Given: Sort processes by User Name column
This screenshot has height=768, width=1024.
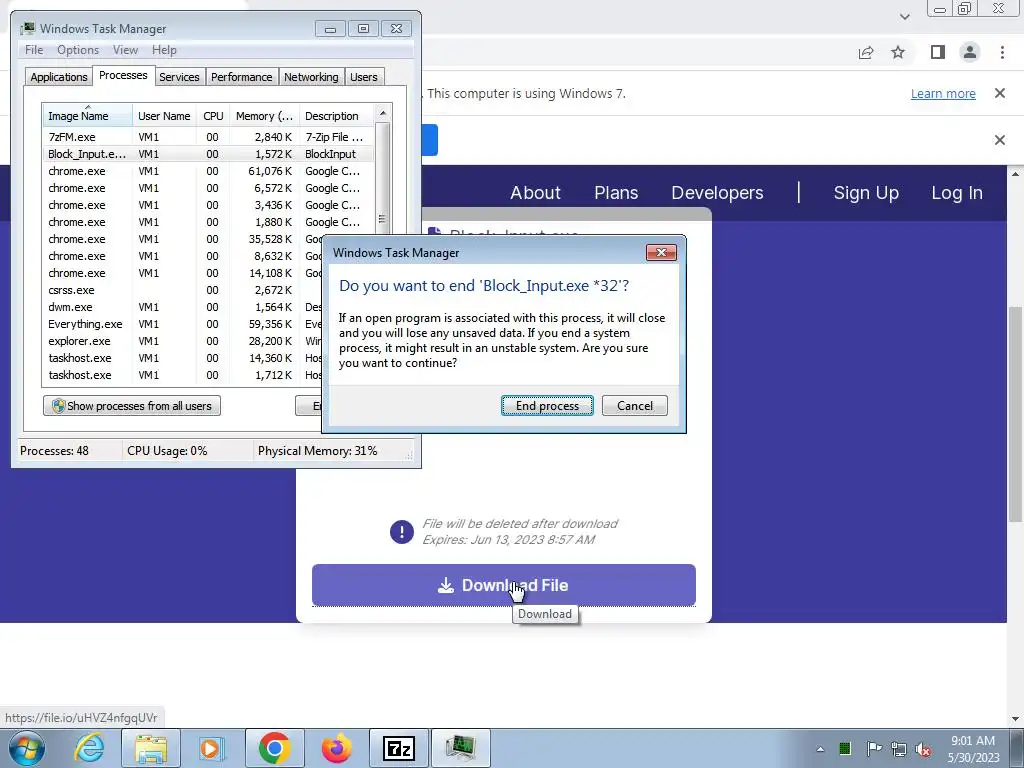Looking at the screenshot, I should coord(164,116).
